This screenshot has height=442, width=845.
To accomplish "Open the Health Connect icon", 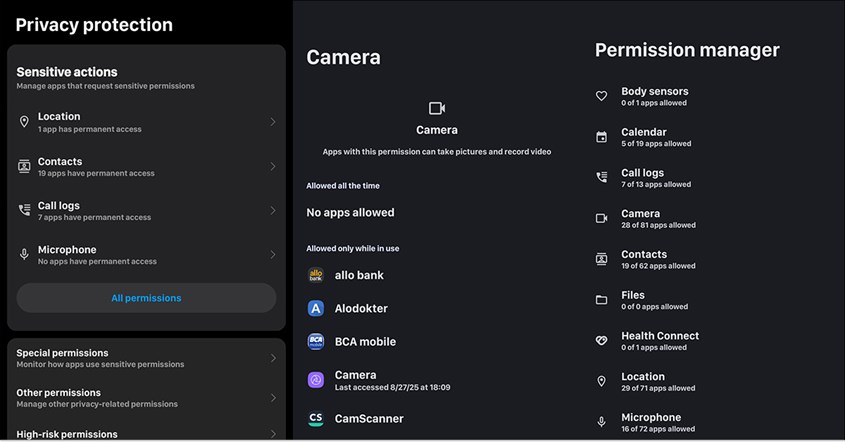I will coord(601,341).
